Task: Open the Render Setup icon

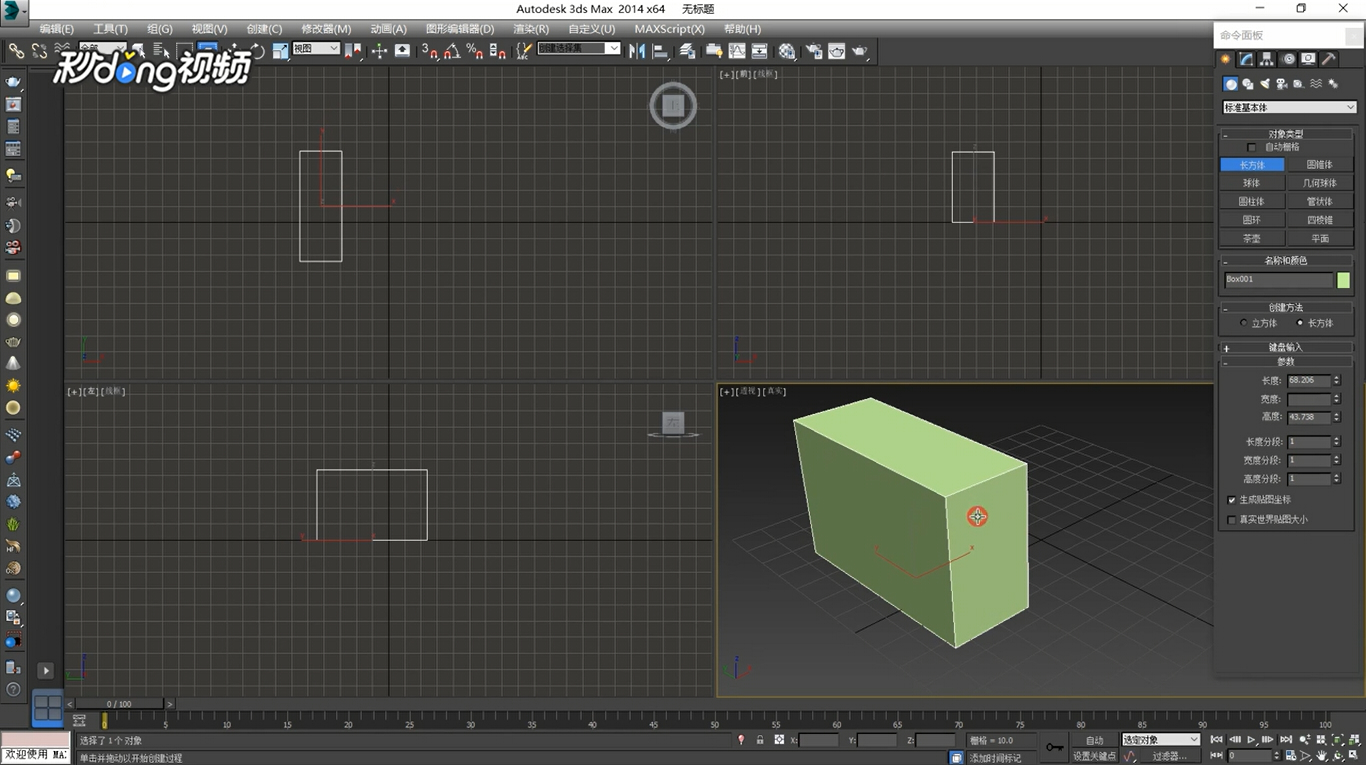Action: pyautogui.click(x=813, y=50)
